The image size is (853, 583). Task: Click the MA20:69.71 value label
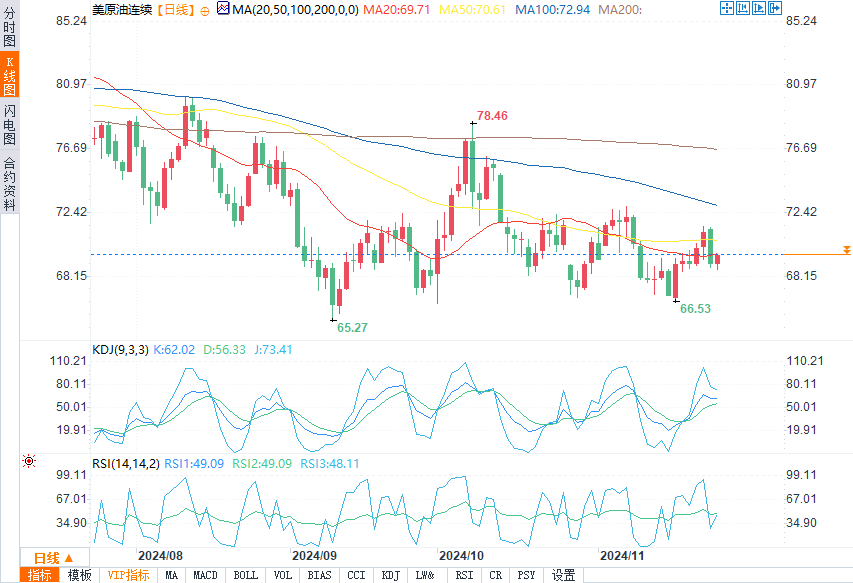tap(397, 9)
